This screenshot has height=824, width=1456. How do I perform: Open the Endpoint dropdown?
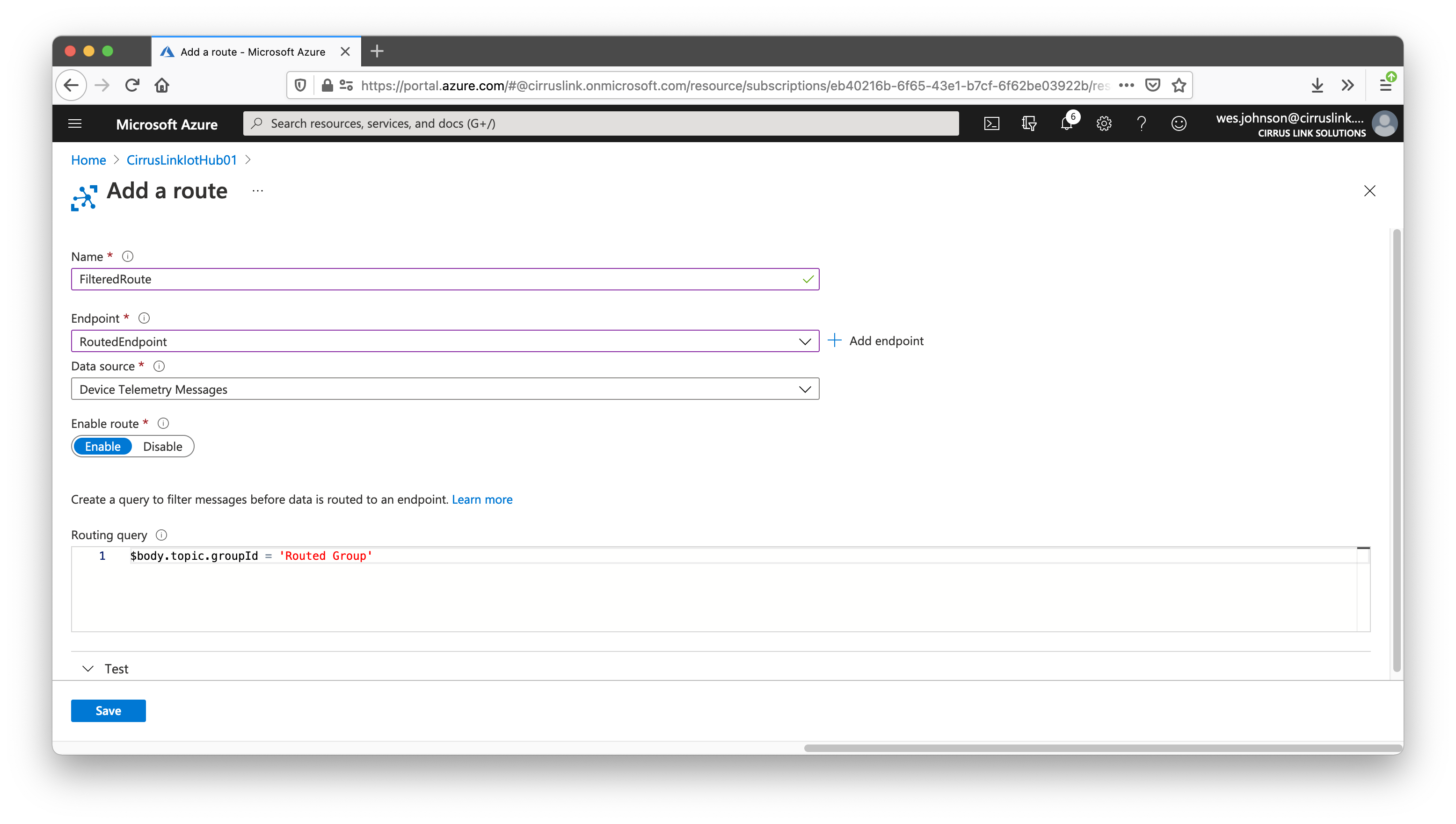(x=444, y=341)
